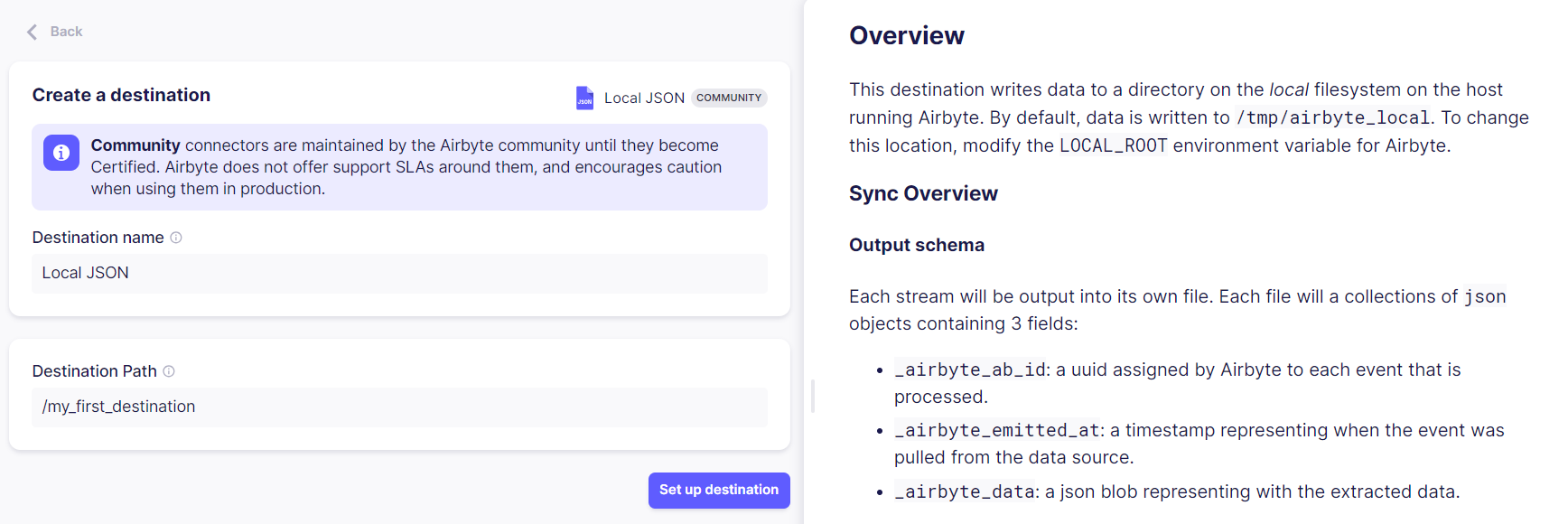Click the Local JSON connector name label
The height and width of the screenshot is (524, 1568).
[644, 98]
